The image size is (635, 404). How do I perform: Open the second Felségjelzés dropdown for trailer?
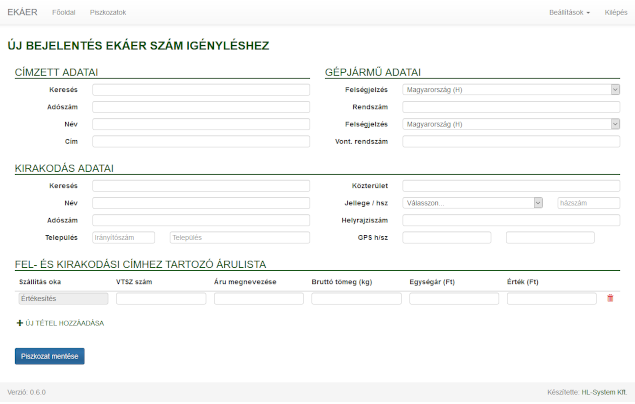coord(510,124)
